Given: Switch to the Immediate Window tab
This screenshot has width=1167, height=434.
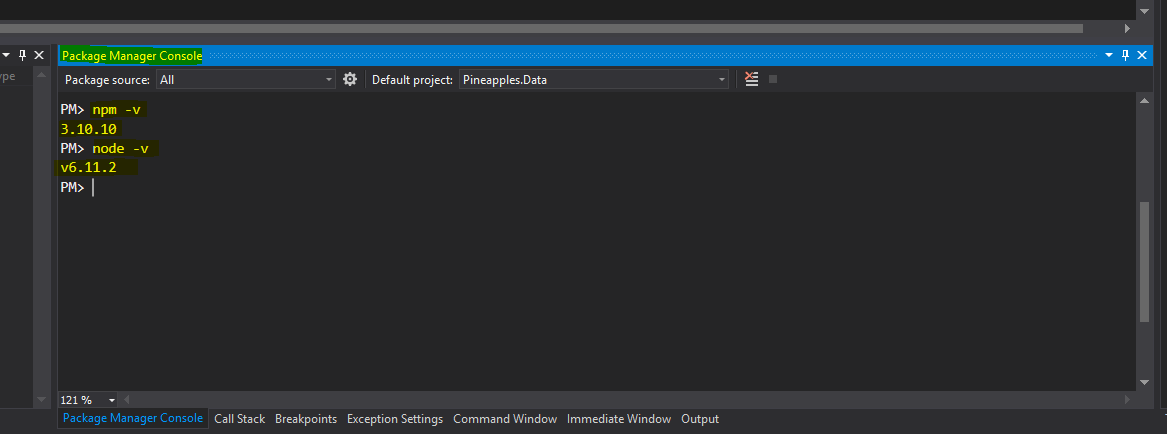Looking at the screenshot, I should click(618, 419).
